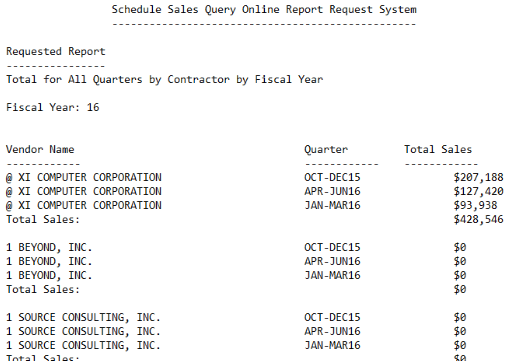Click the $207,188 sales amount
The image size is (523, 362).
click(x=478, y=177)
